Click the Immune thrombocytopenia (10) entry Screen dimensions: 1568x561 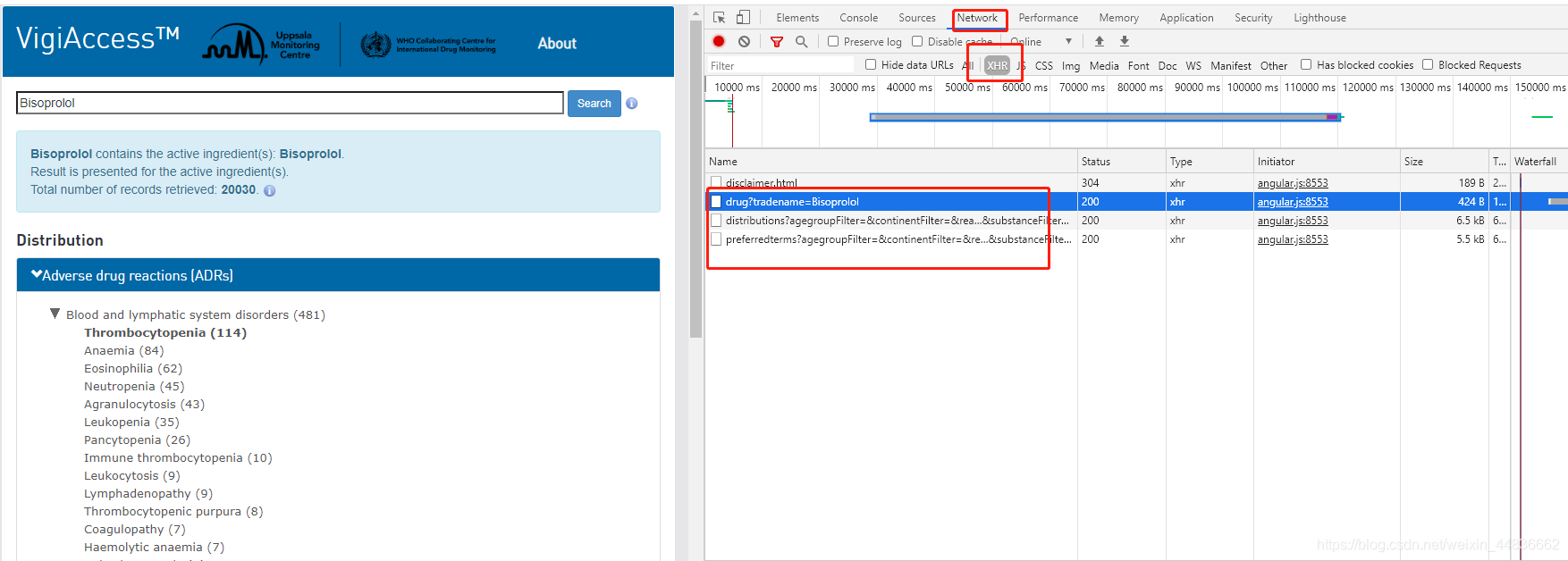click(178, 457)
